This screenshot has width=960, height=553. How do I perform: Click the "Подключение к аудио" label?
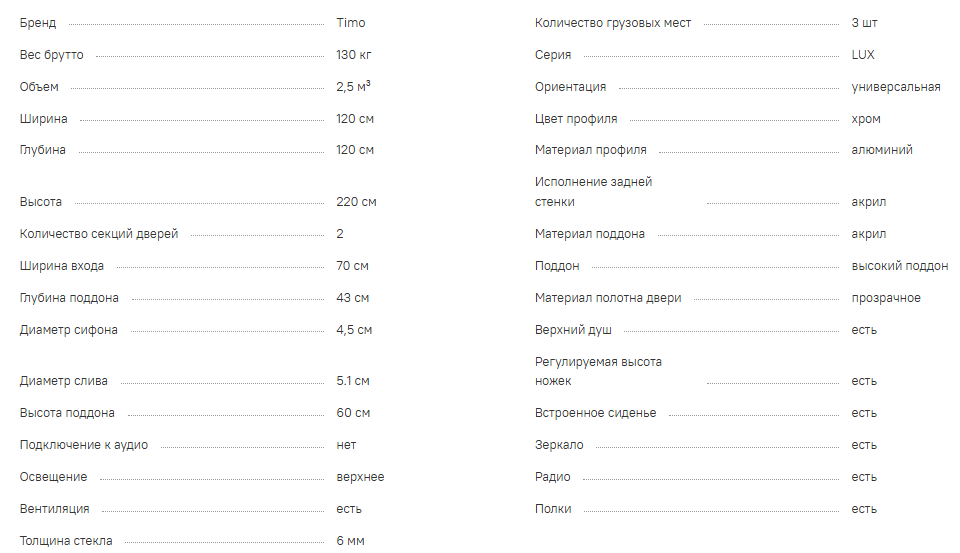click(84, 445)
